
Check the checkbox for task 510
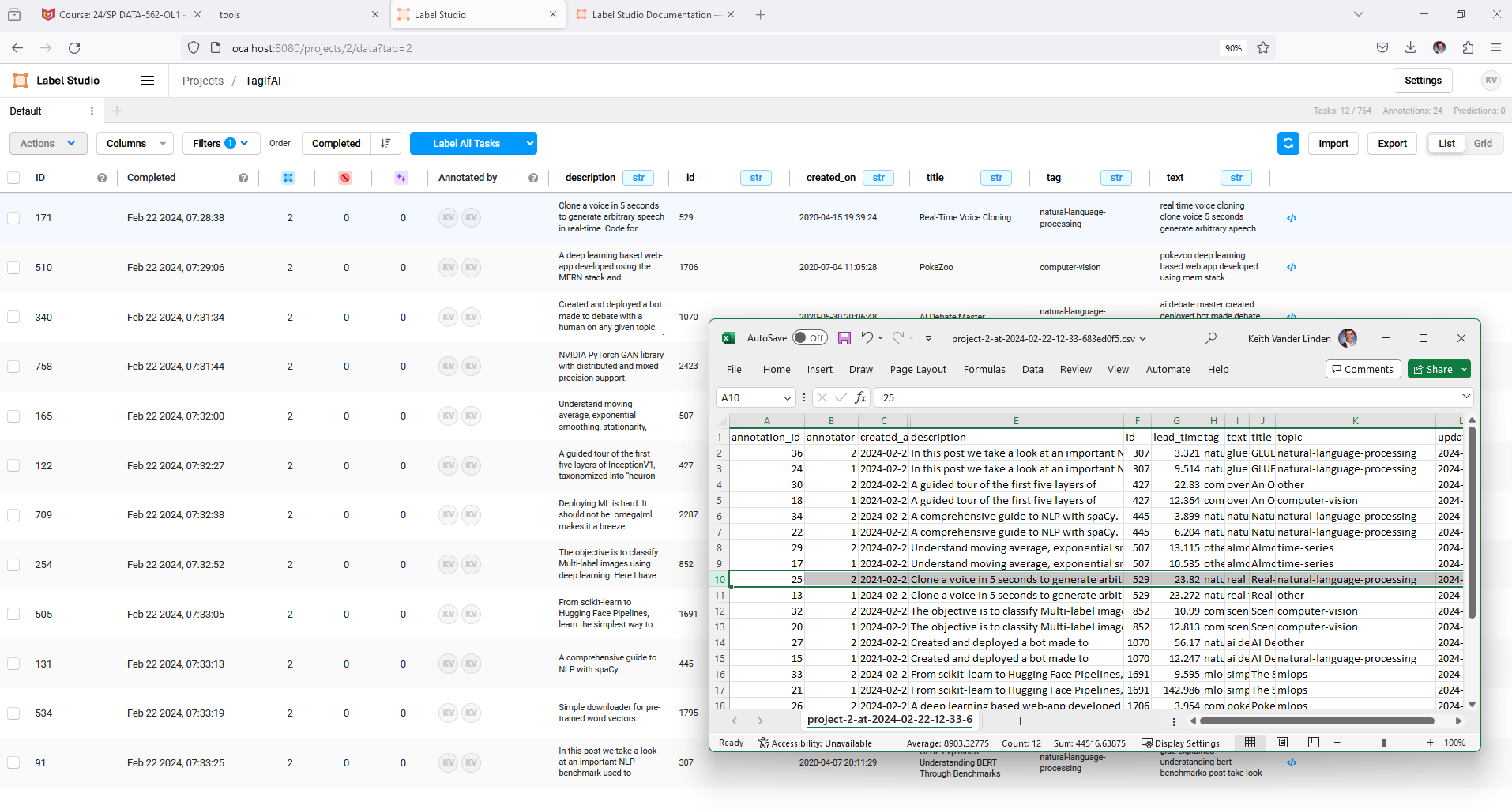(x=13, y=268)
